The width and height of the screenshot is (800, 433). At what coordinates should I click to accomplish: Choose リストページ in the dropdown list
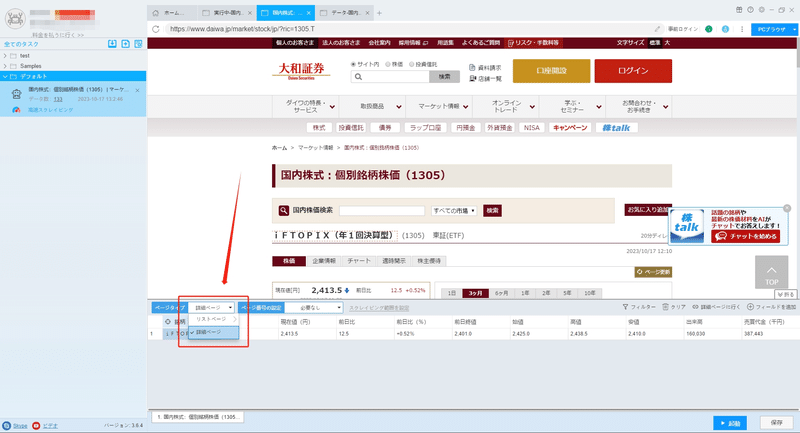213,319
